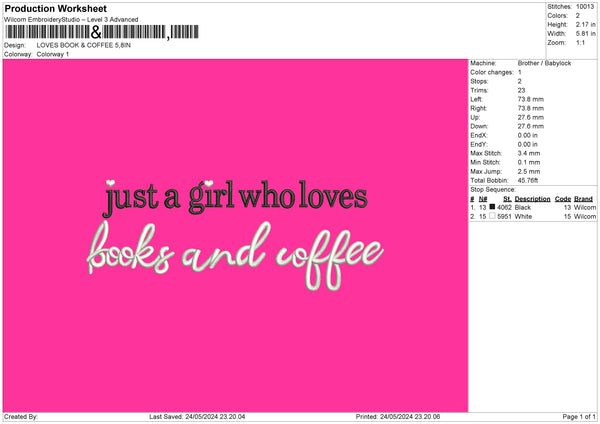Click the Total Bobbin value '45.76ft'

(x=528, y=181)
